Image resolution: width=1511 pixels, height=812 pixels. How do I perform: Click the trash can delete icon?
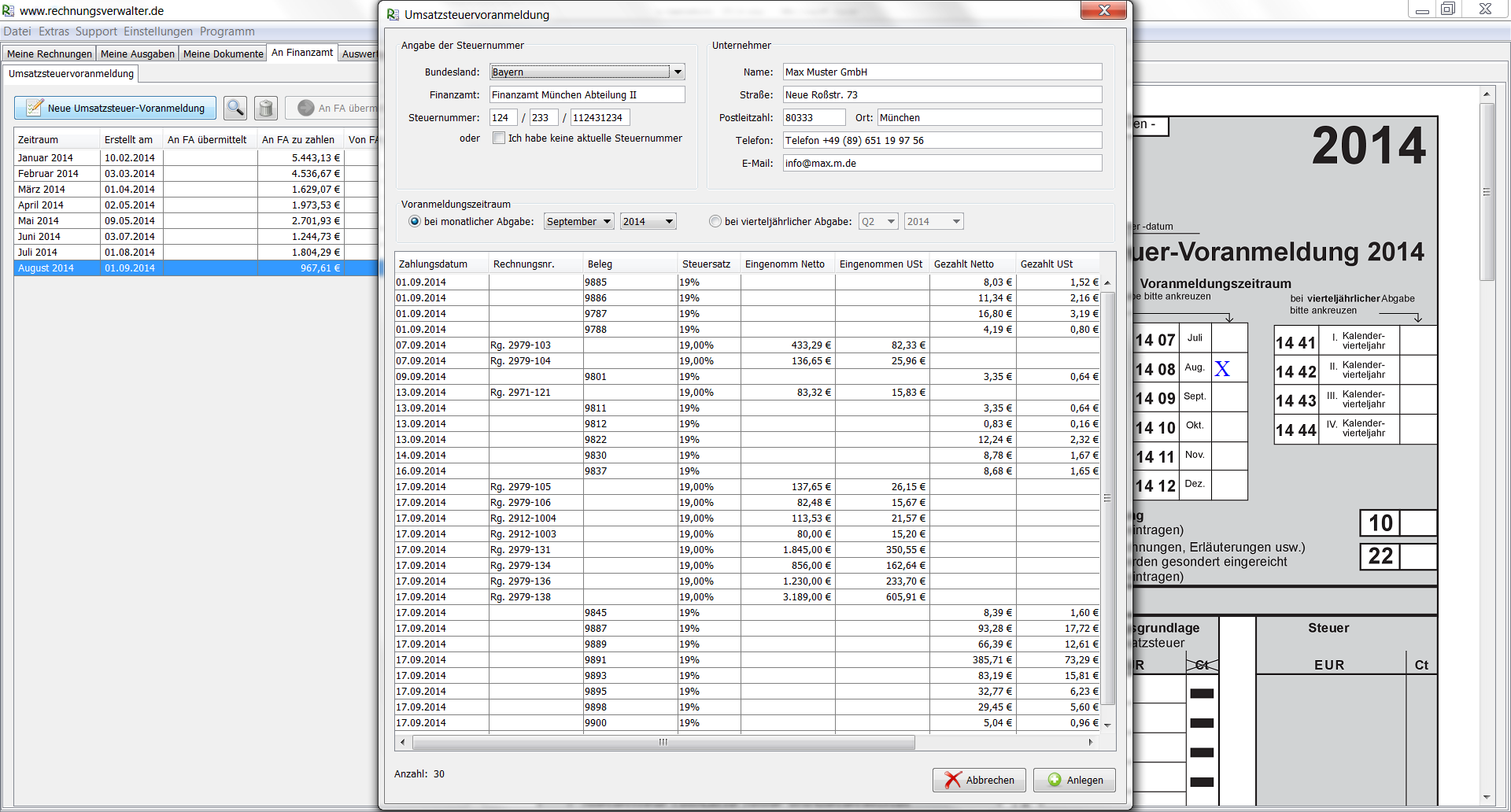click(266, 108)
